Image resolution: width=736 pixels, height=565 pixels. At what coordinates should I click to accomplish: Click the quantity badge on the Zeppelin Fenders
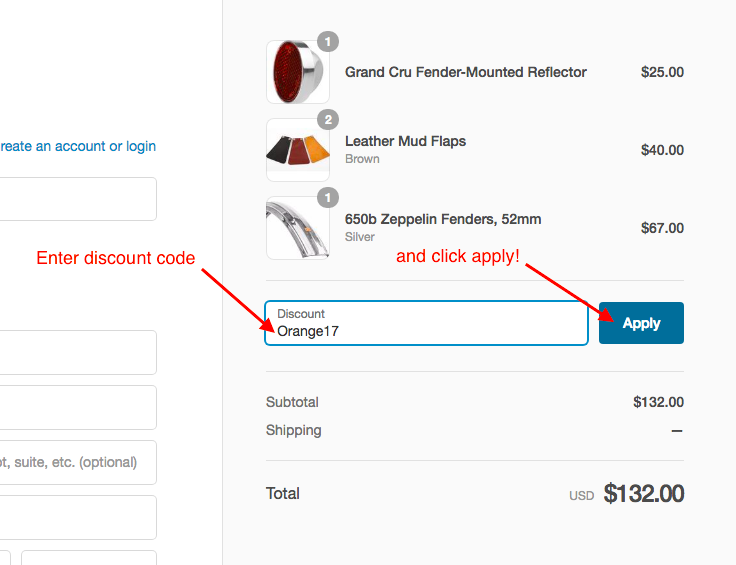(x=328, y=198)
